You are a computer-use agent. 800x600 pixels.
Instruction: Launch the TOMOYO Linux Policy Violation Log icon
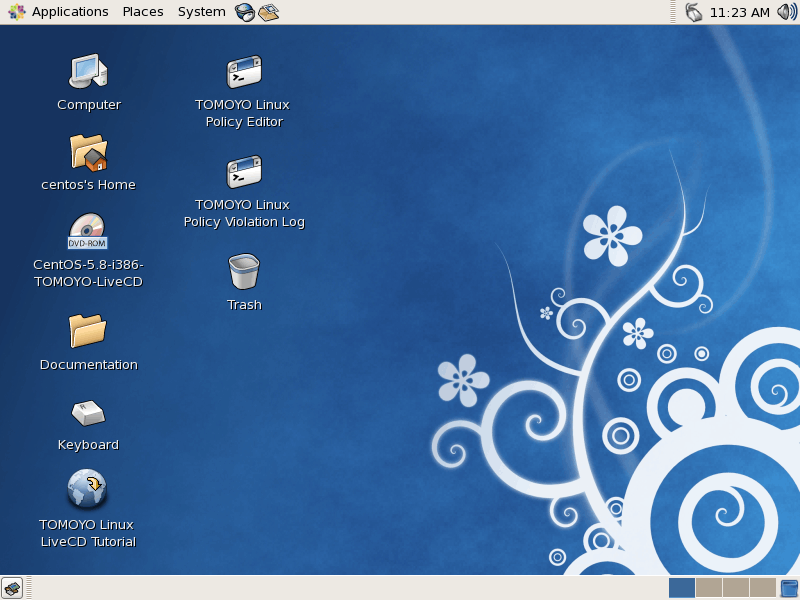pos(244,171)
